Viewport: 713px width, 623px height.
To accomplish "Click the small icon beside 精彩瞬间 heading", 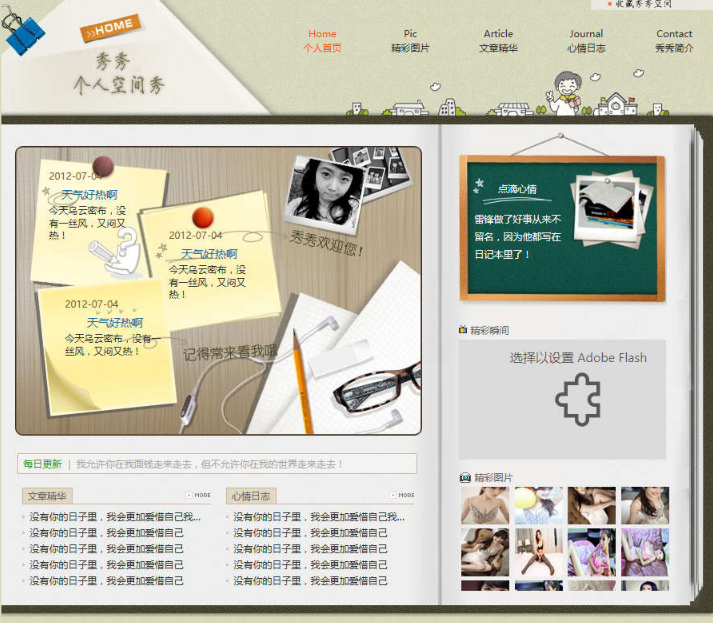I will coord(463,330).
